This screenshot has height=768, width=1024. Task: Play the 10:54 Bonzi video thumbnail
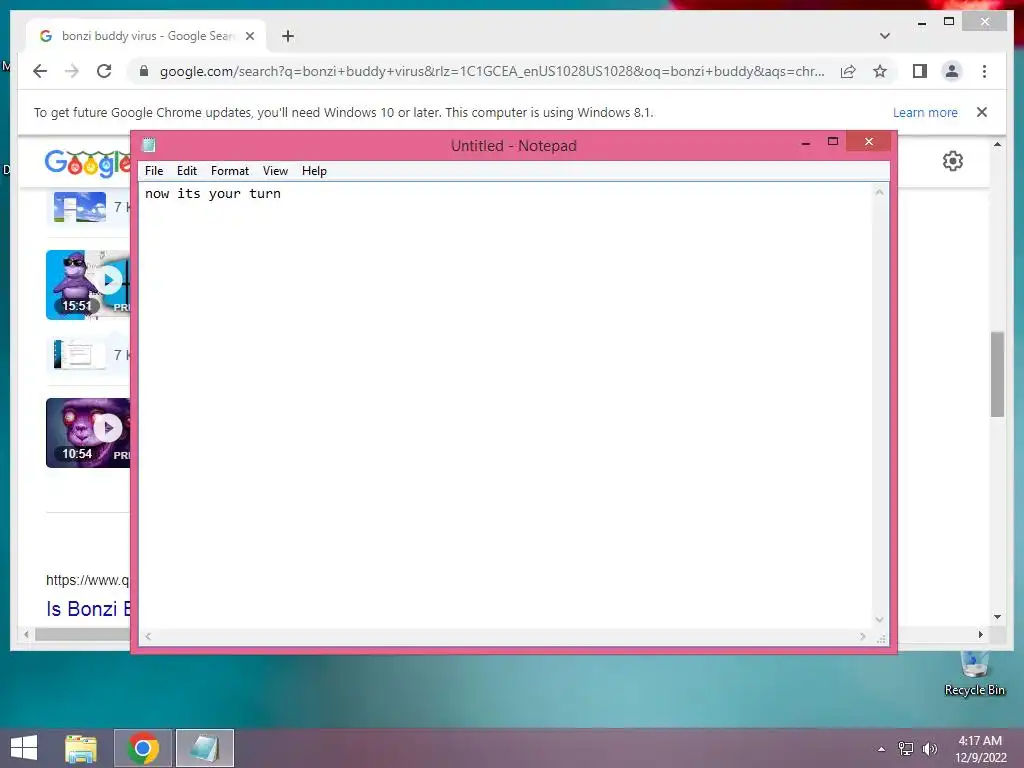88,432
